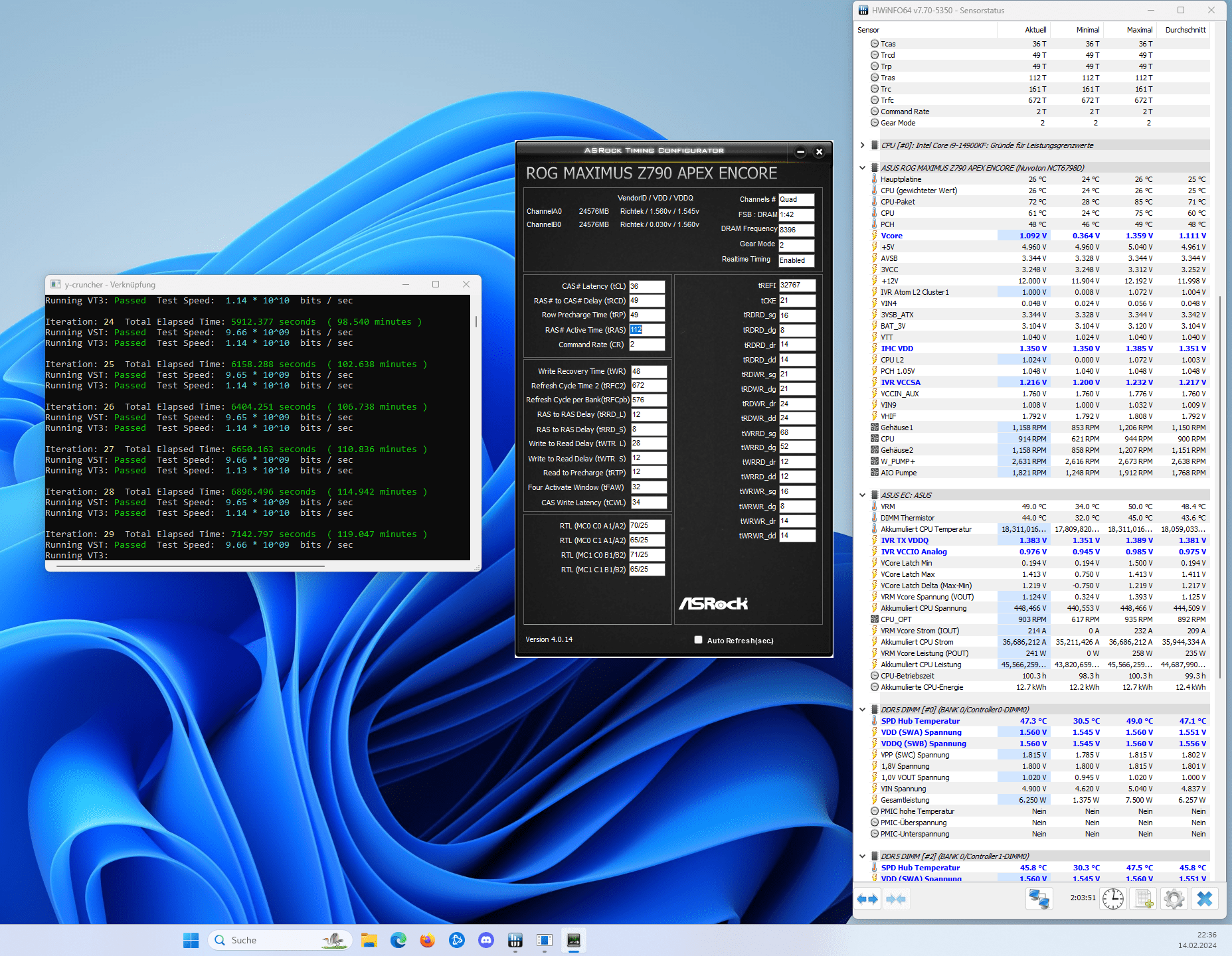Click the expand-layout blue arrows icon in HWiNFO
This screenshot has width=1232, height=956.
867,899
